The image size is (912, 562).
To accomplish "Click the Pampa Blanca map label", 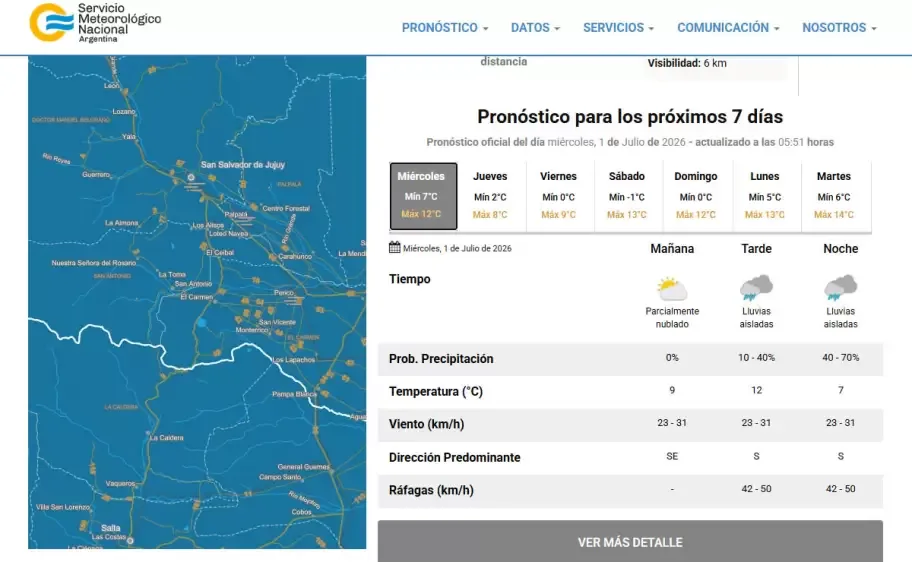I will point(294,394).
